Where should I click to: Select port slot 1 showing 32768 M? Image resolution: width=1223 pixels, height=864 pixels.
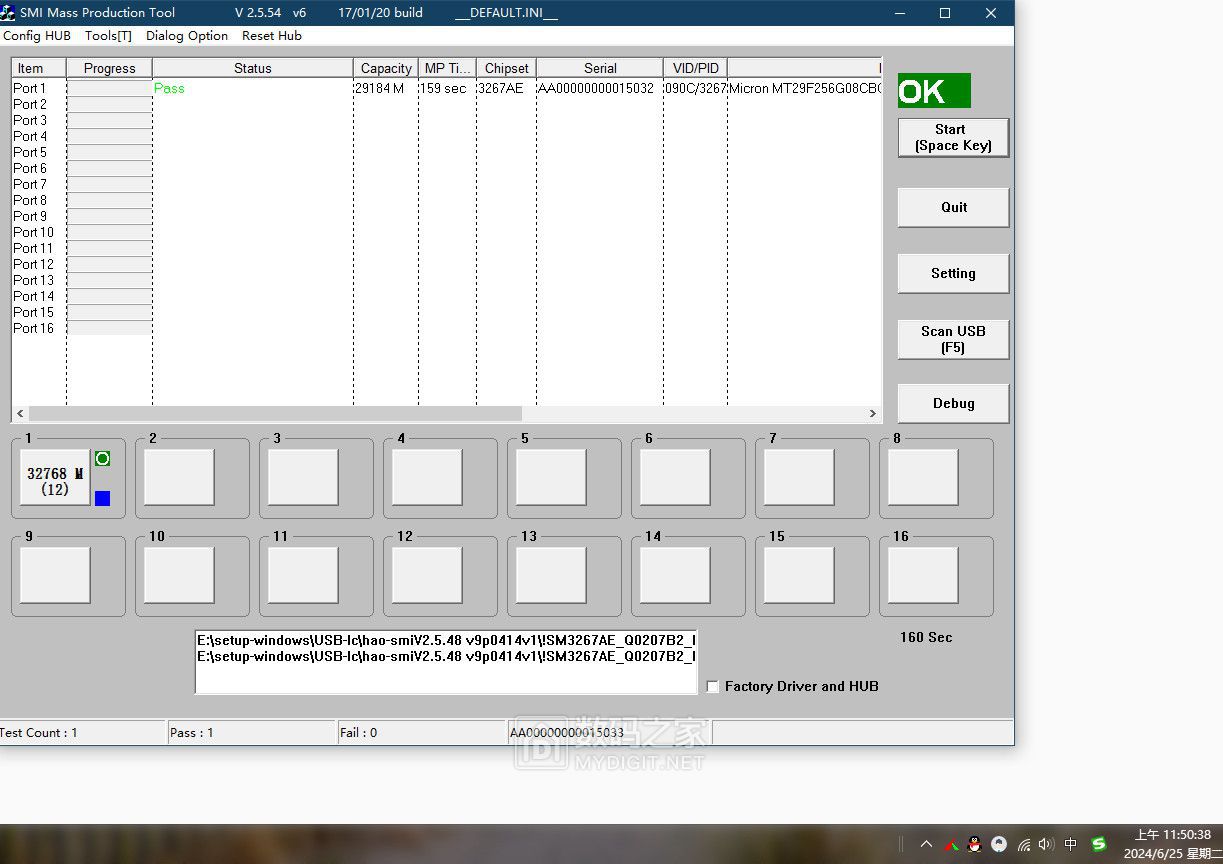pyautogui.click(x=55, y=478)
